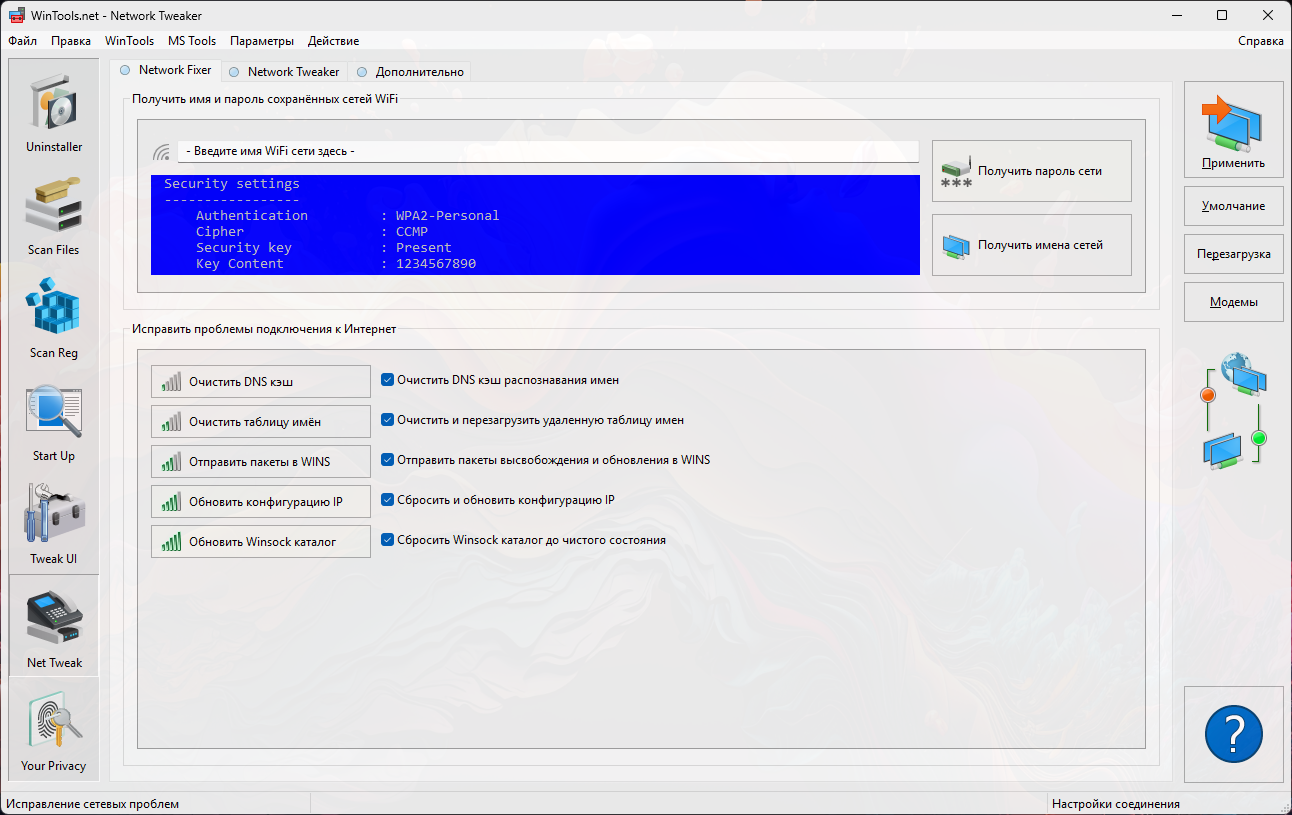Click monitors icon on Получить имена сетей
Image resolution: width=1292 pixels, height=815 pixels.
click(x=956, y=245)
